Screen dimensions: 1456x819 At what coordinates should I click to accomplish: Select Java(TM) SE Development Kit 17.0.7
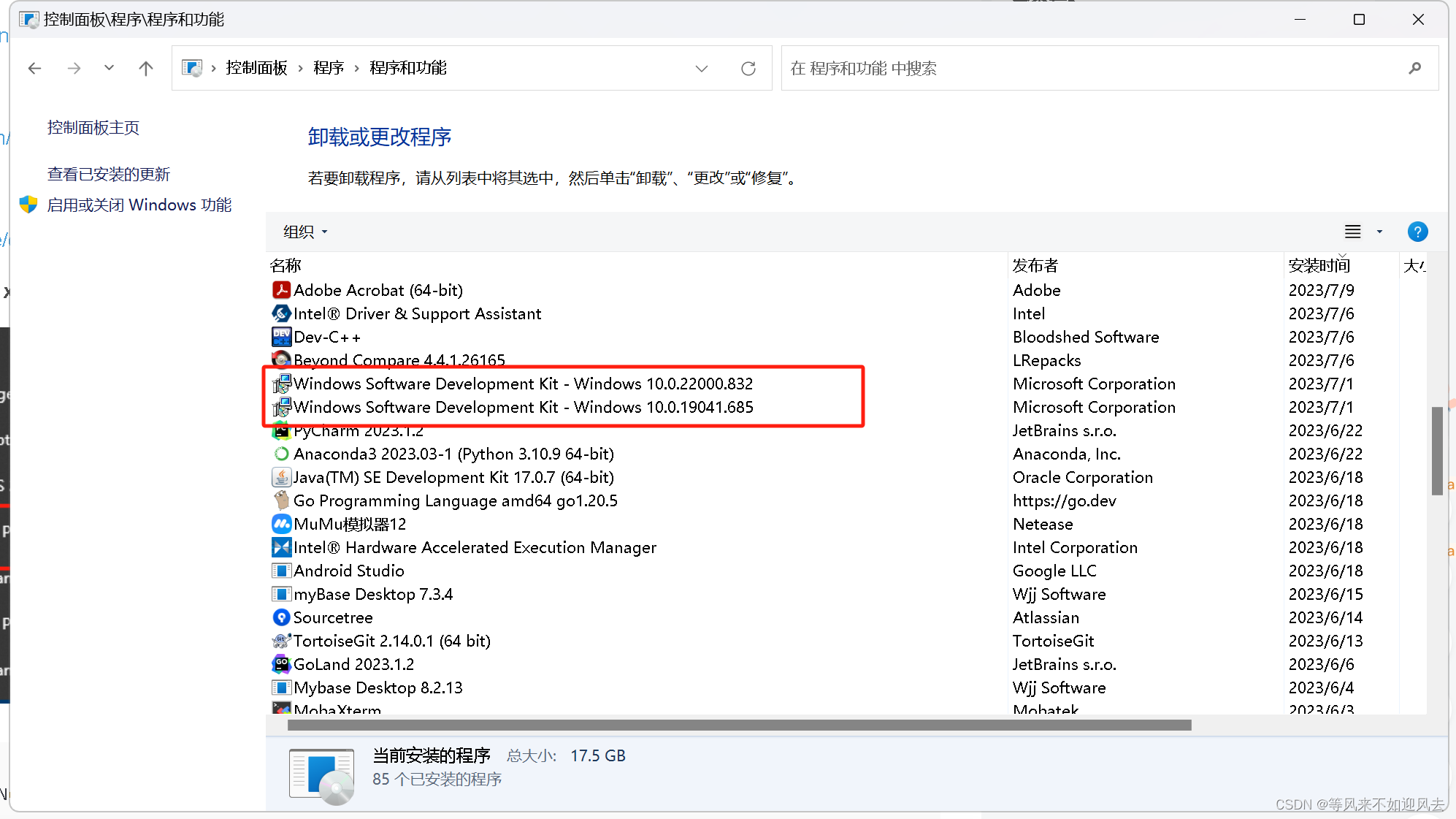click(846, 477)
